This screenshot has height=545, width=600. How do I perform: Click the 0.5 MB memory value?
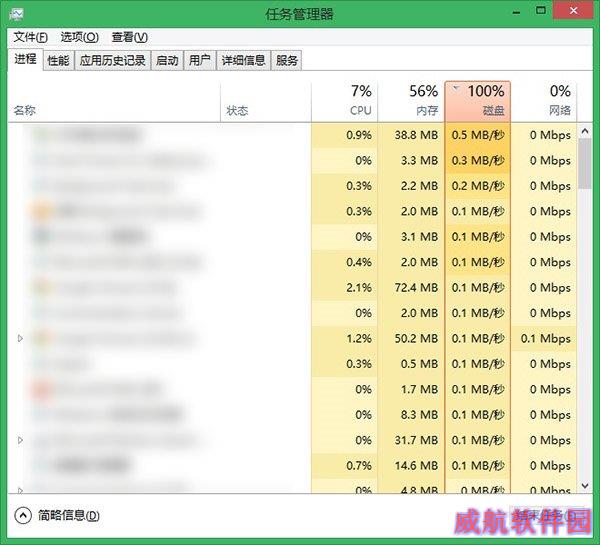point(419,364)
